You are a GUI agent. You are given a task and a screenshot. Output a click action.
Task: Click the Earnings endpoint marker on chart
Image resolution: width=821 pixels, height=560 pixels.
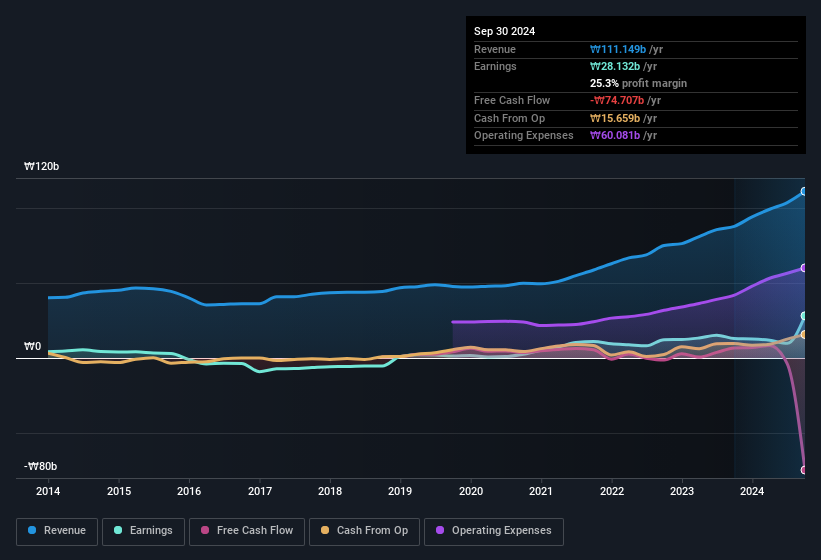804,316
